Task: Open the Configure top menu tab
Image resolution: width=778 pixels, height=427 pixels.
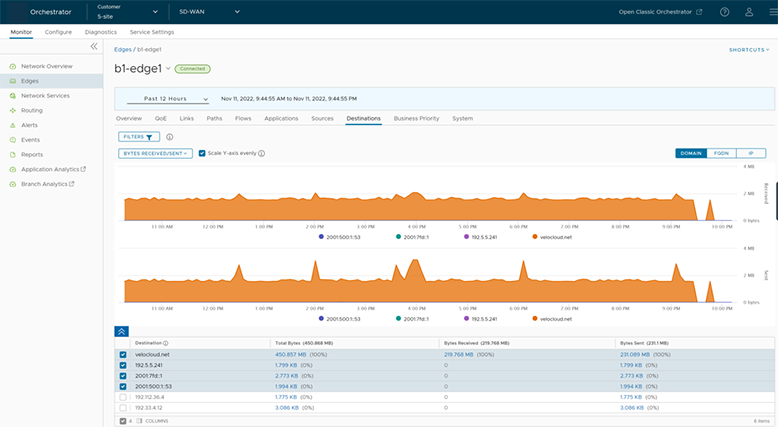Action: tap(57, 32)
